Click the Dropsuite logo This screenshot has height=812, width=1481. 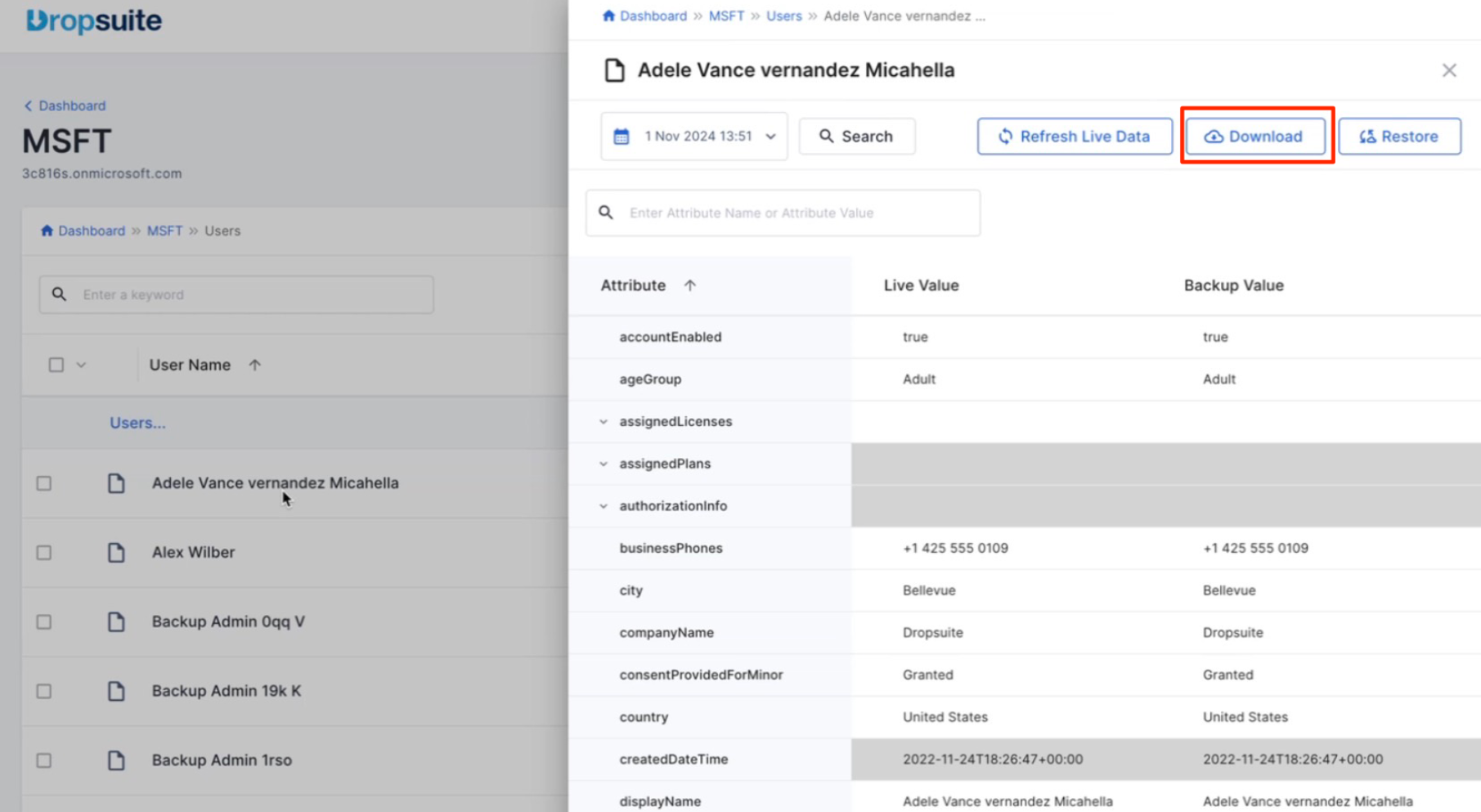point(92,22)
